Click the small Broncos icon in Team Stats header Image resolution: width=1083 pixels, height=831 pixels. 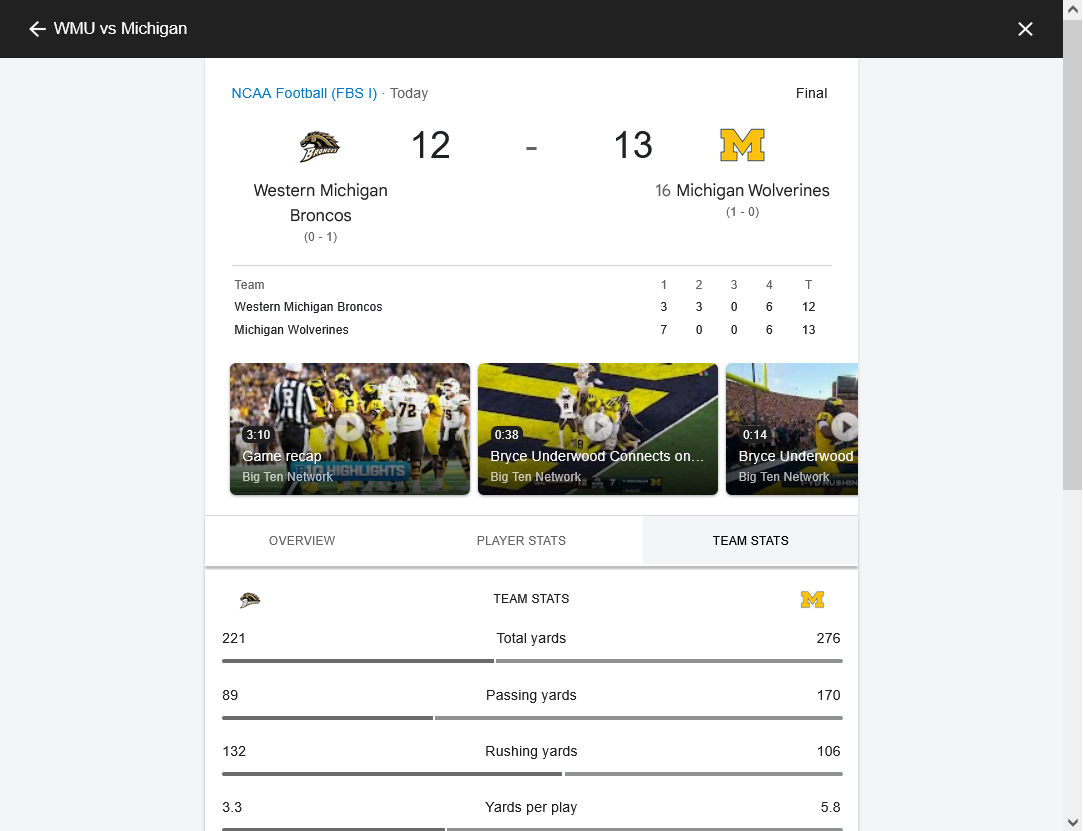coord(250,600)
